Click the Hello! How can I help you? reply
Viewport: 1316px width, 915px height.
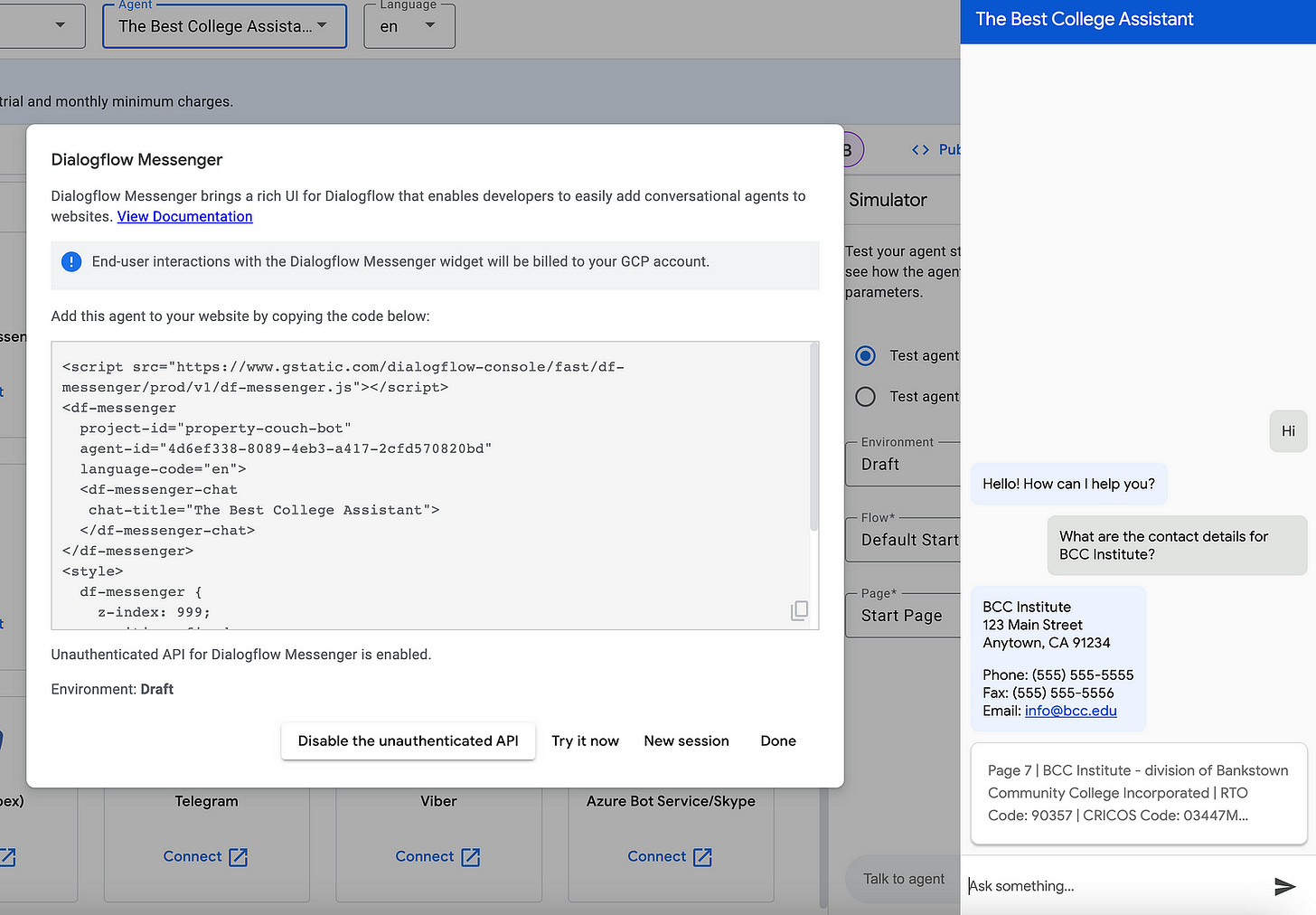(x=1069, y=484)
